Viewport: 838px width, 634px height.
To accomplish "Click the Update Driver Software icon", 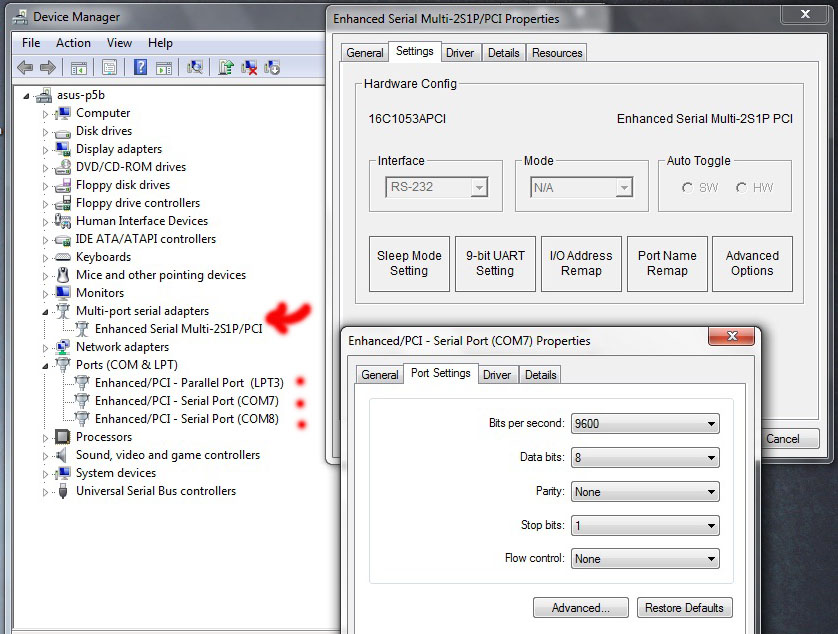I will (x=227, y=67).
